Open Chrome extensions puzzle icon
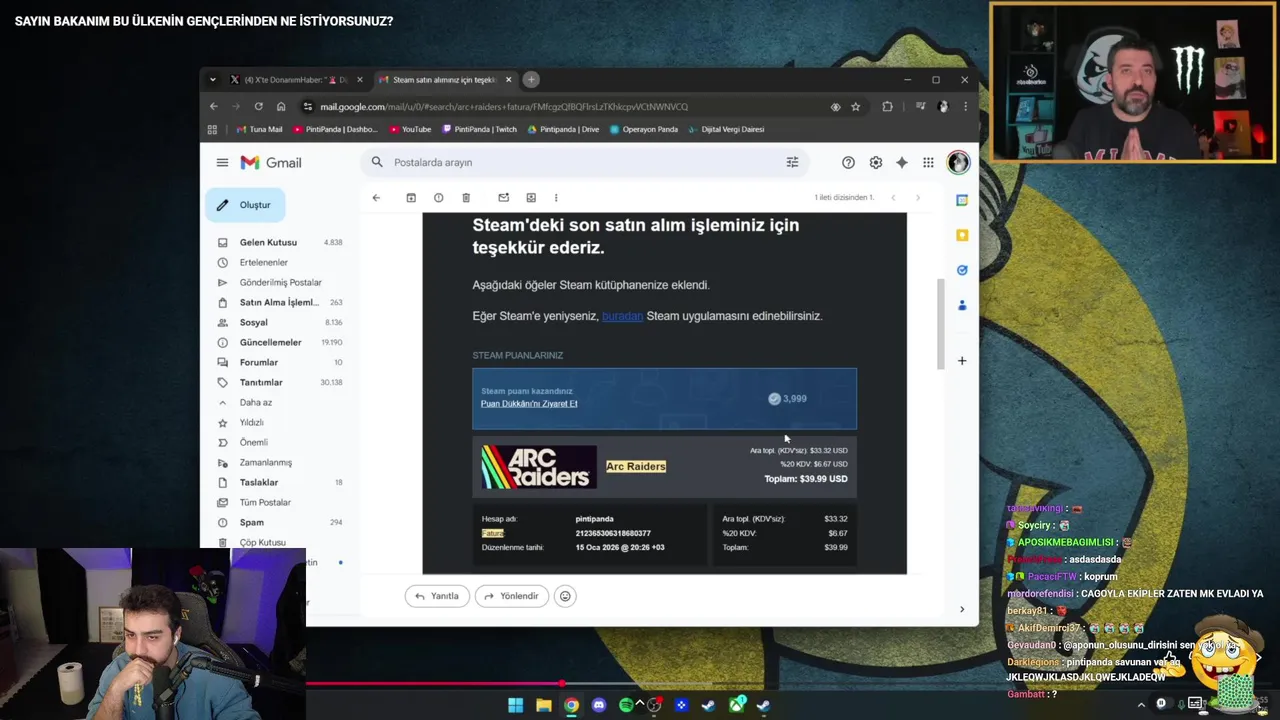1280x720 pixels. [x=887, y=106]
